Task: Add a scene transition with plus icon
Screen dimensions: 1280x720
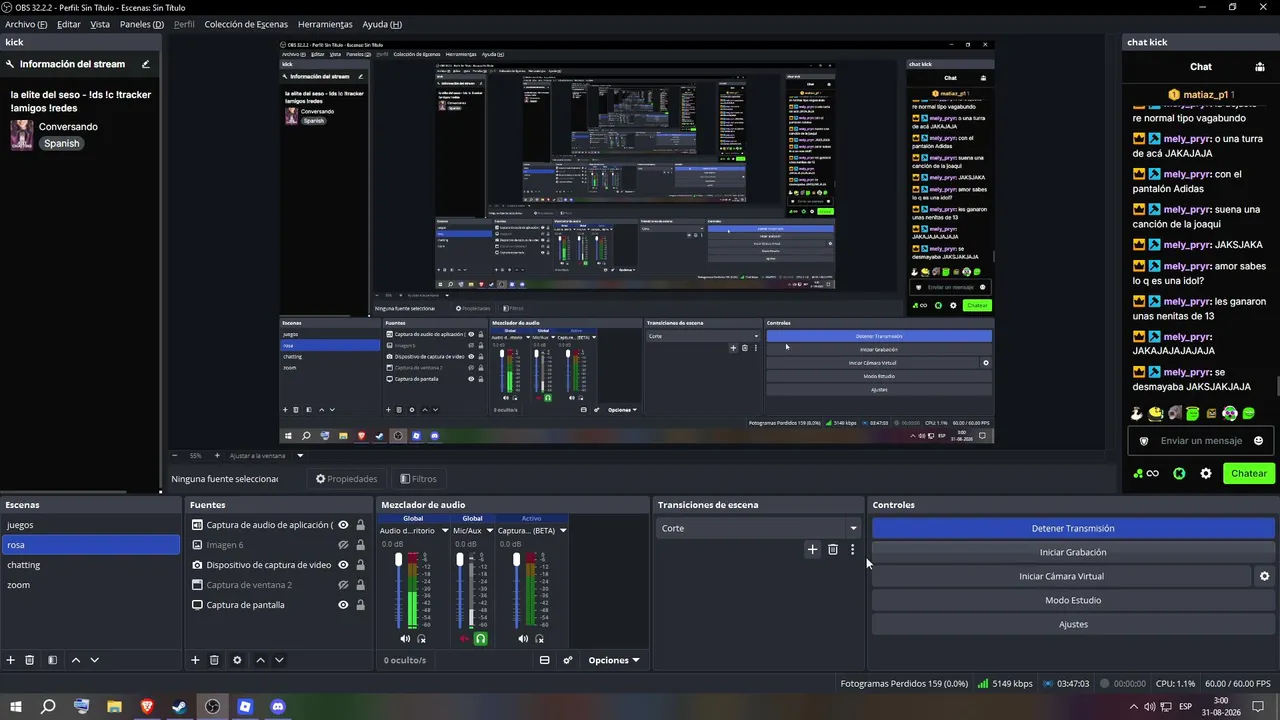Action: 812,549
